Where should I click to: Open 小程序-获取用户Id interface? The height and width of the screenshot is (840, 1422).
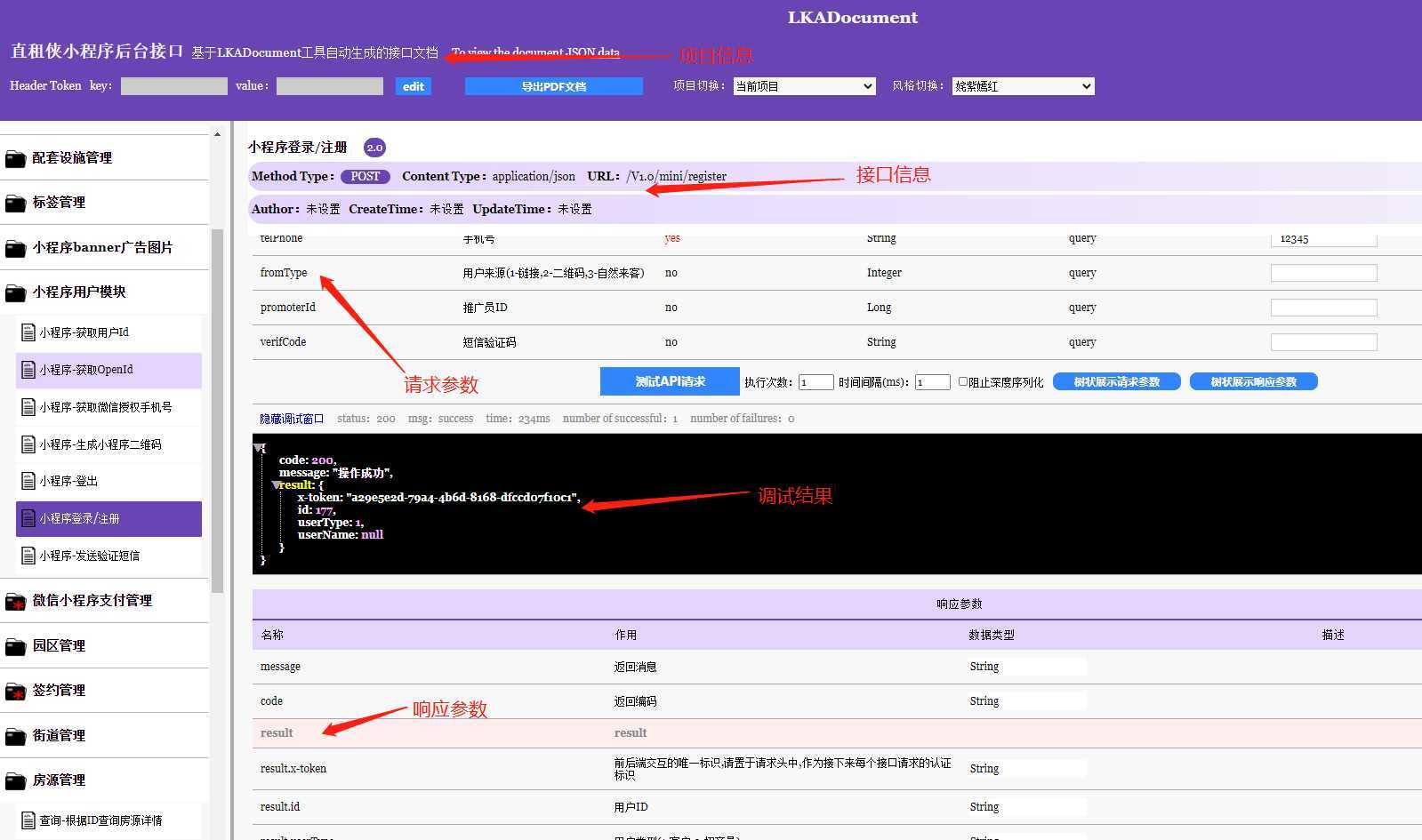108,332
